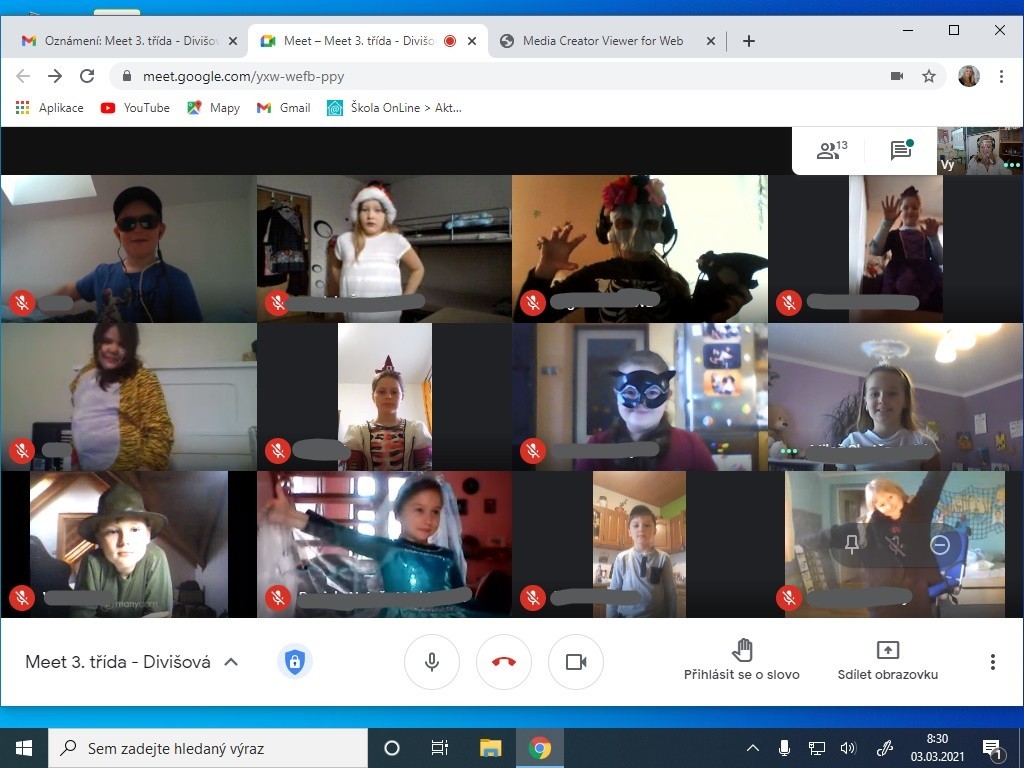The image size is (1024, 768).
Task: Switch to the Gmail Oznámení tab
Action: point(126,41)
